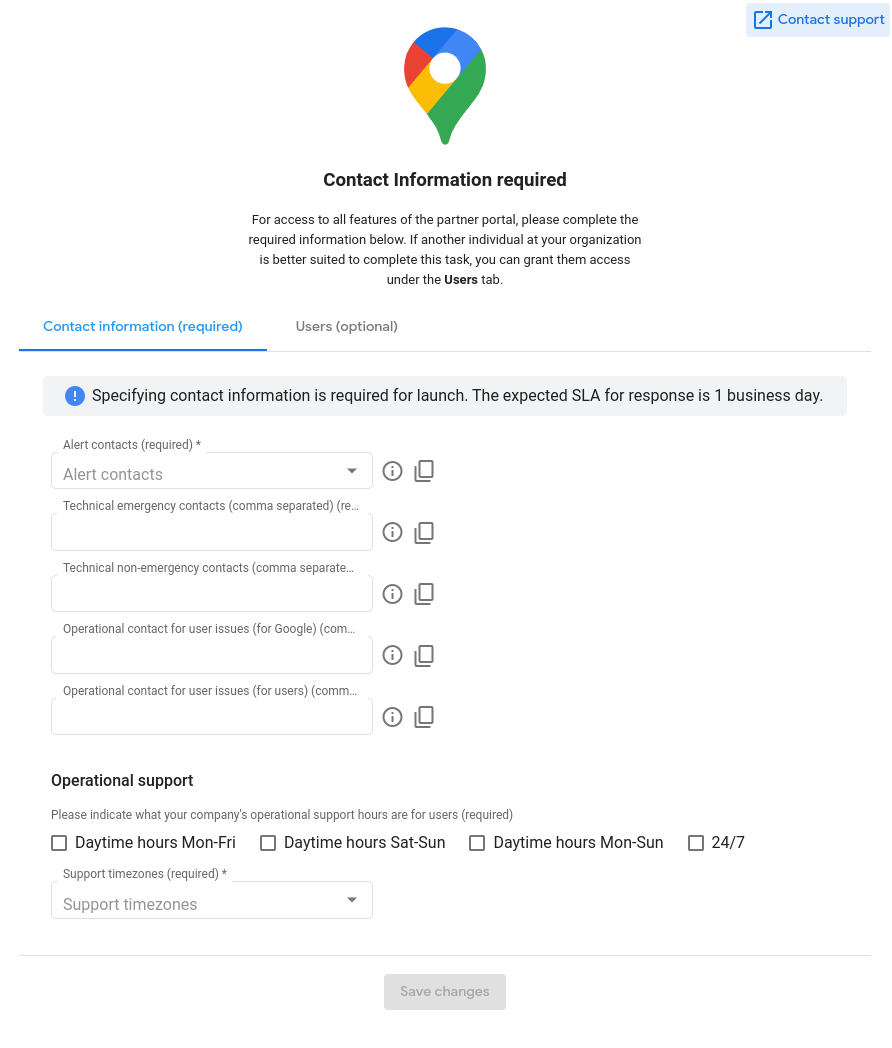Click the blue info icon in the SLA banner
Screen dimensions: 892x1048
click(74, 396)
